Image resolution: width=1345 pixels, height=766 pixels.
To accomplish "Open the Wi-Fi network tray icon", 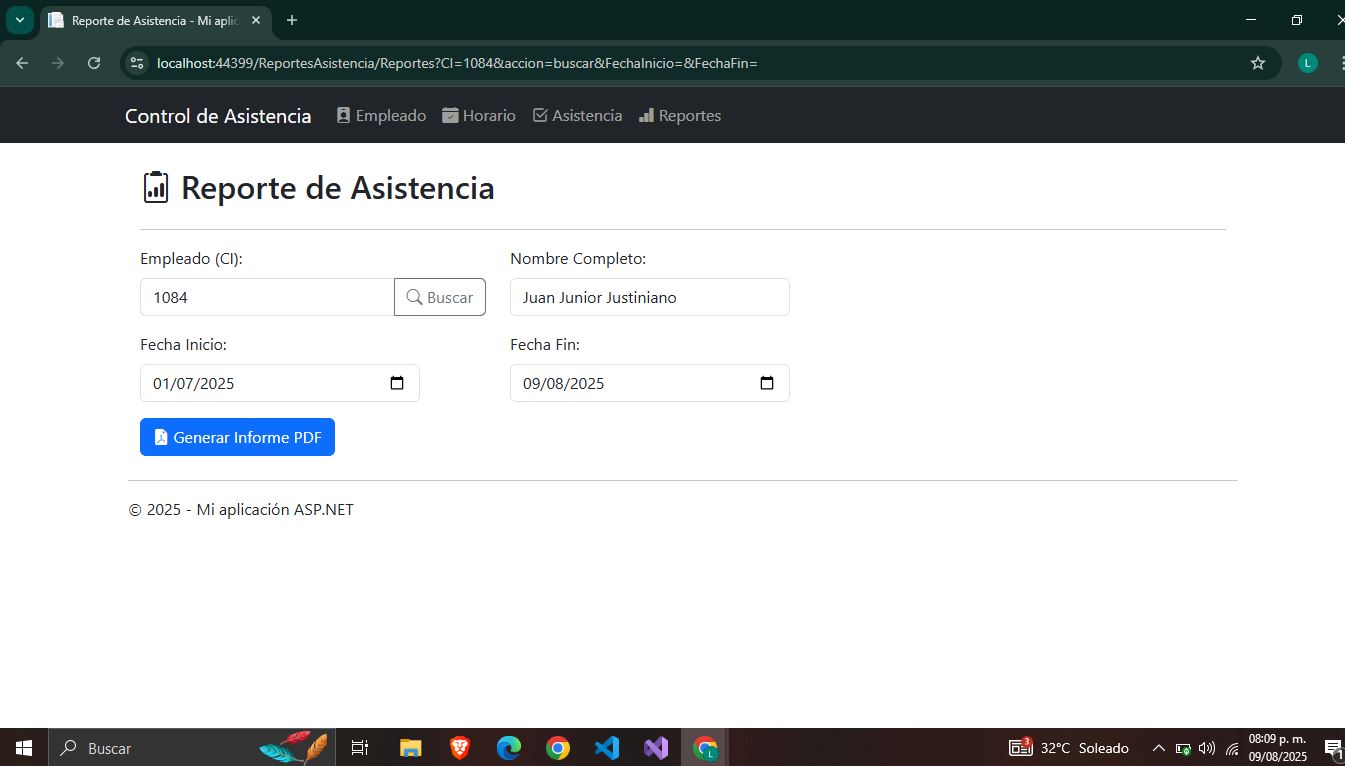I will 1232,748.
